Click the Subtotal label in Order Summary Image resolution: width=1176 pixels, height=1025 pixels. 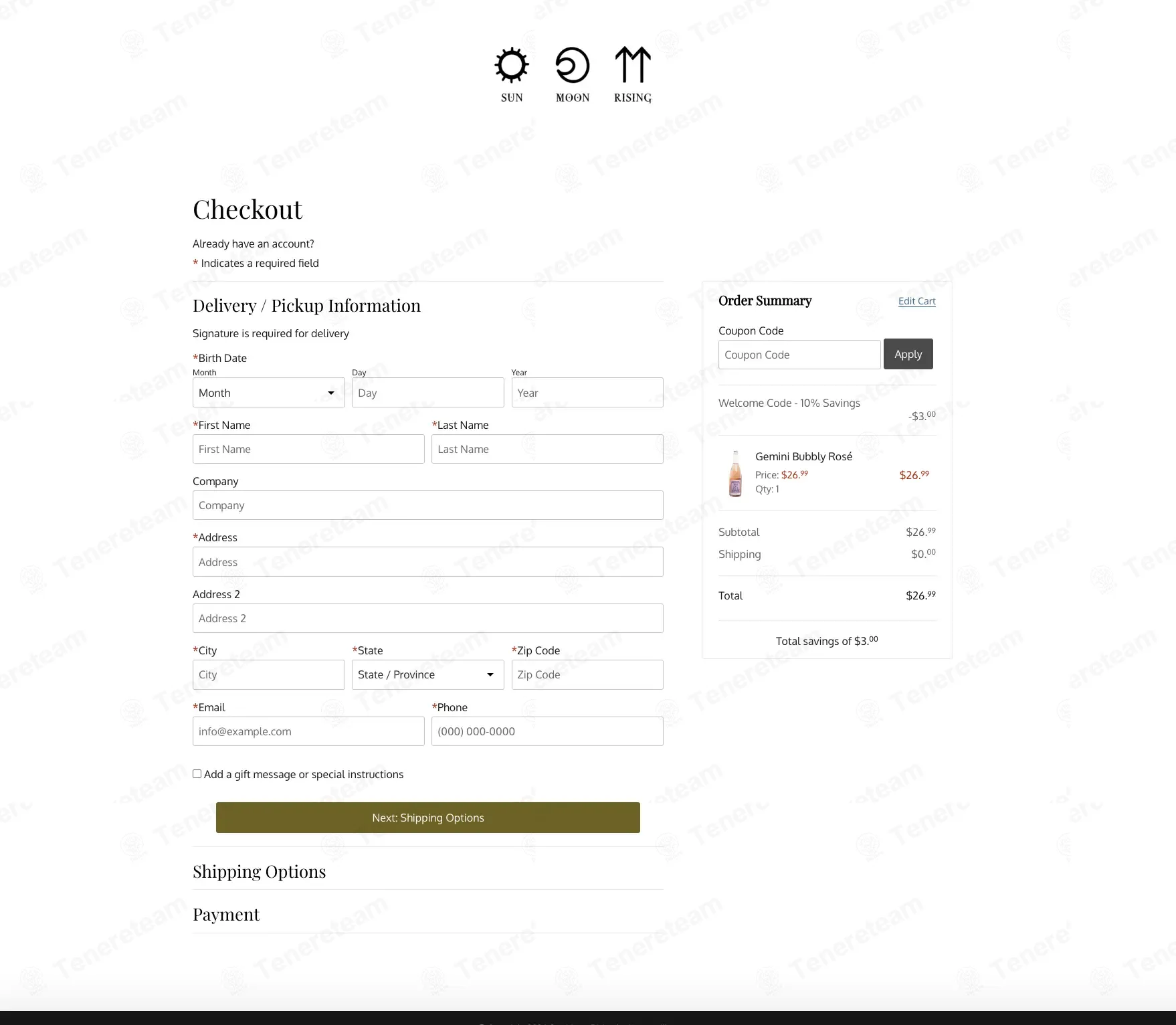pyautogui.click(x=739, y=532)
